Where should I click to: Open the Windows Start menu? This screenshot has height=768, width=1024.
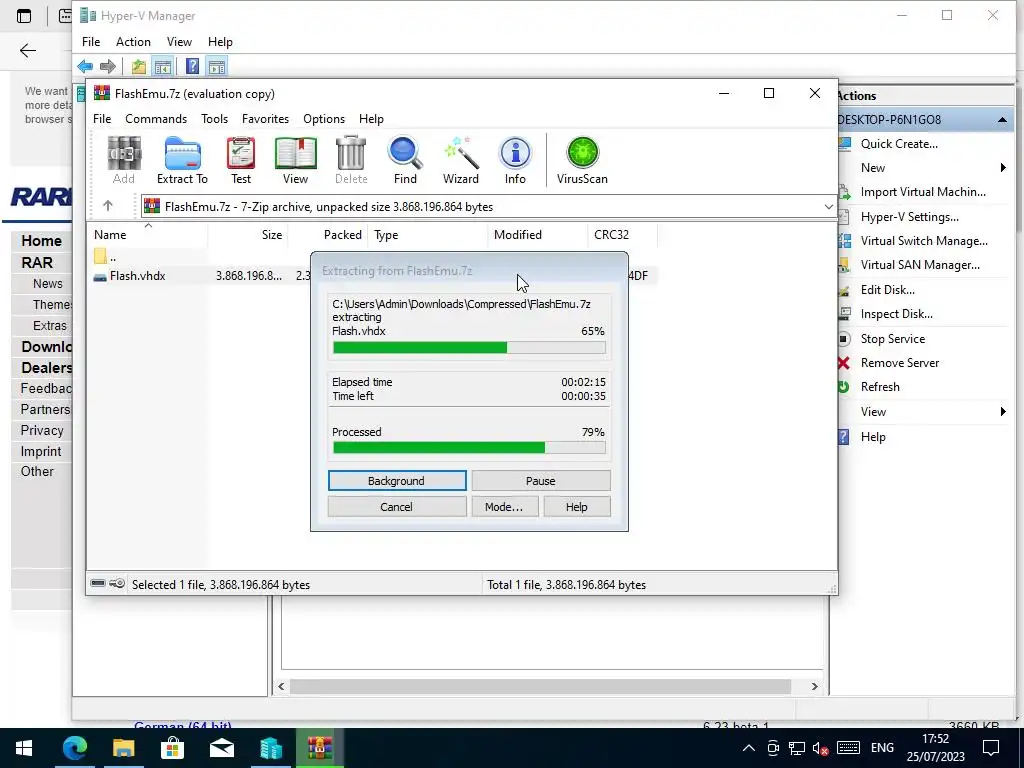coord(24,748)
